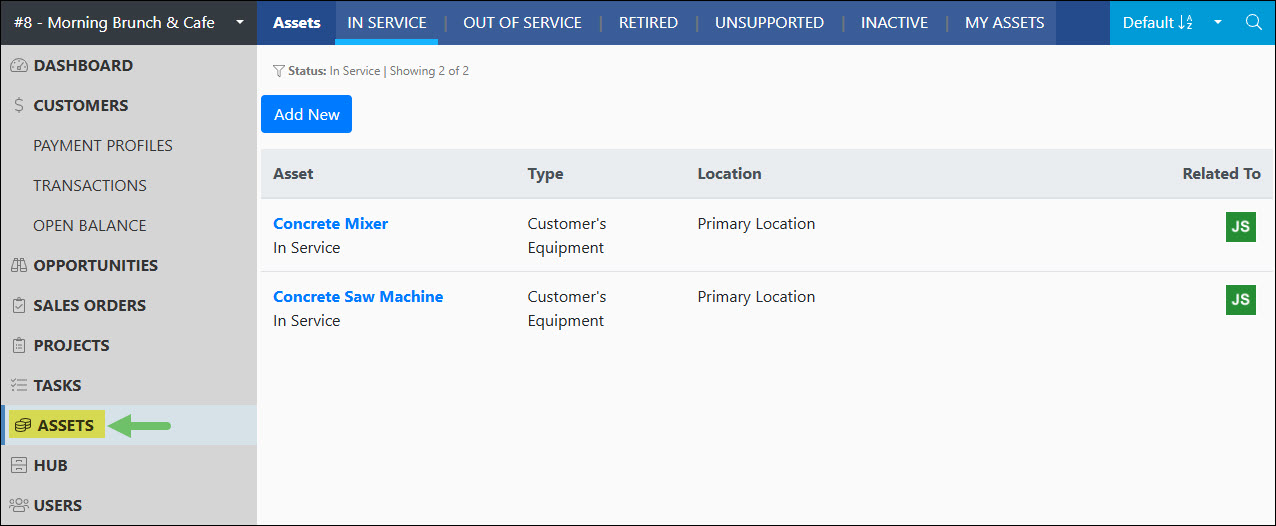Click the Hub drawer icon
Image resolution: width=1276 pixels, height=526 pixels.
(x=19, y=465)
